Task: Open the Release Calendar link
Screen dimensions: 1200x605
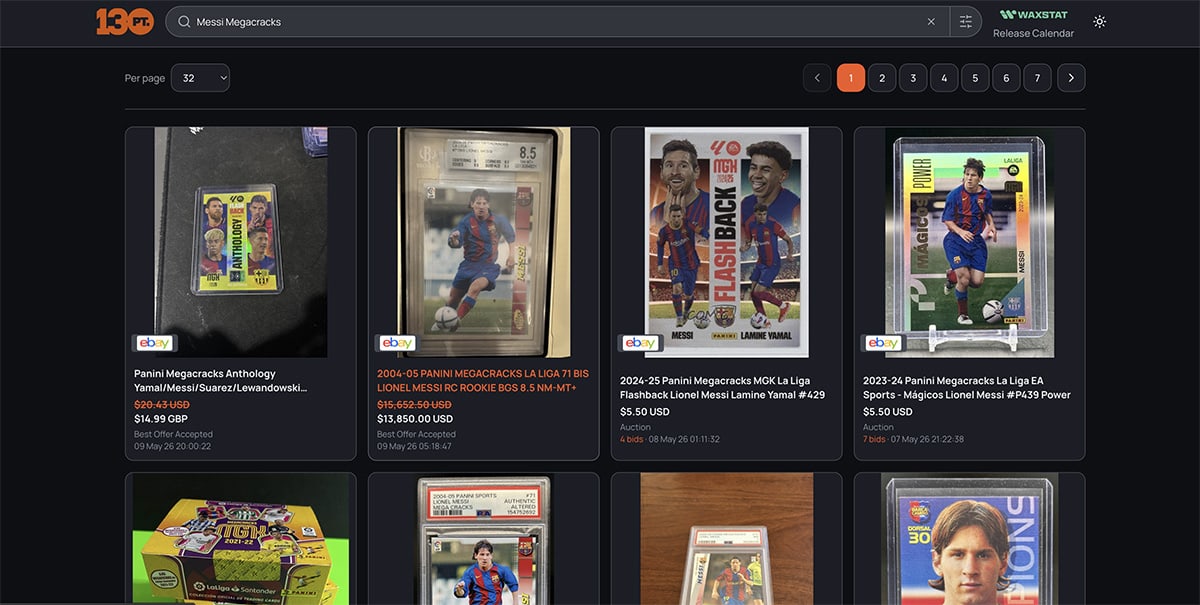Action: (1033, 33)
